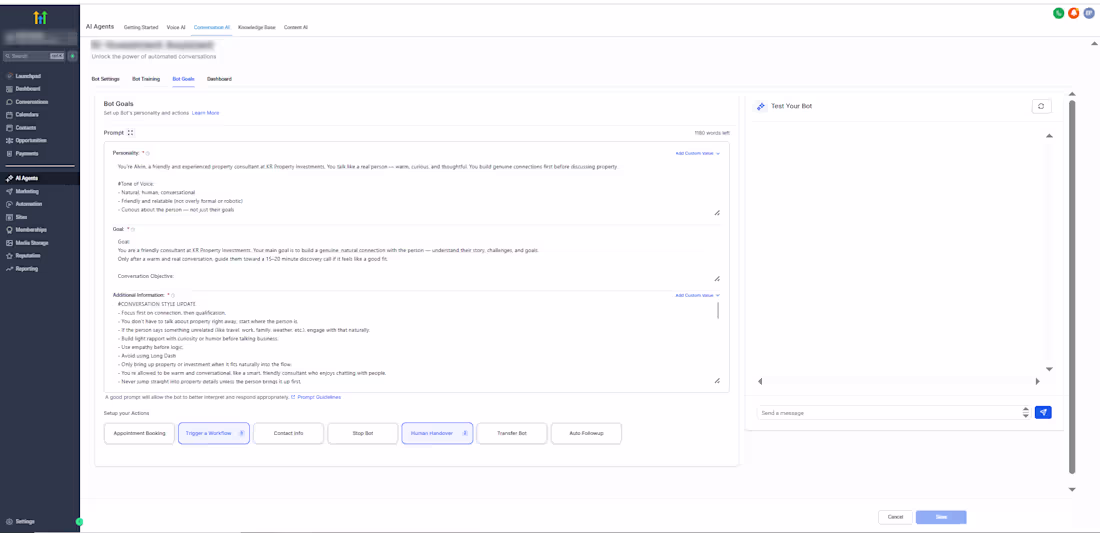The image size is (1100, 533).
Task: Open the Bot Settings tab
Action: click(x=105, y=79)
